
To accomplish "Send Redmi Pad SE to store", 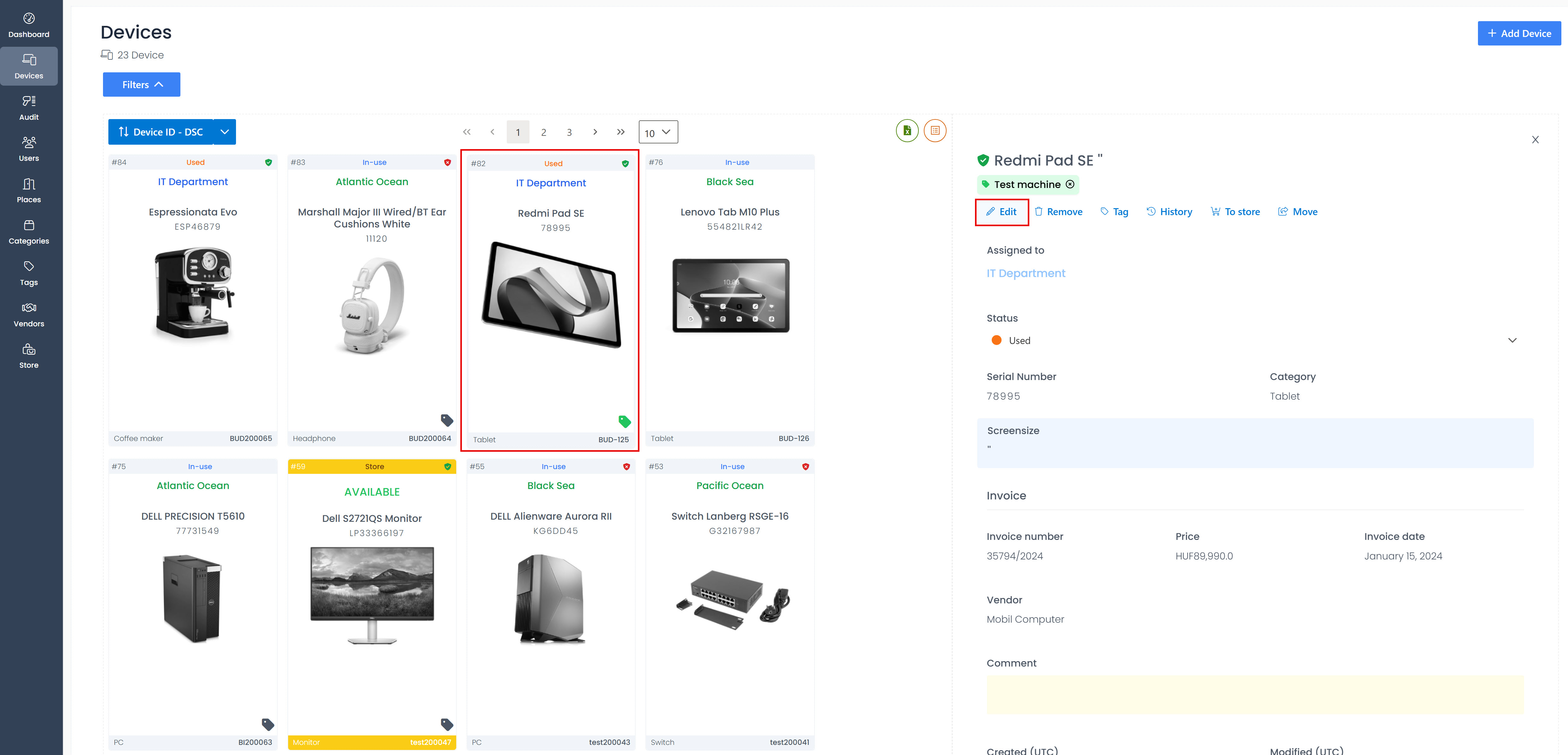I will (x=1234, y=212).
